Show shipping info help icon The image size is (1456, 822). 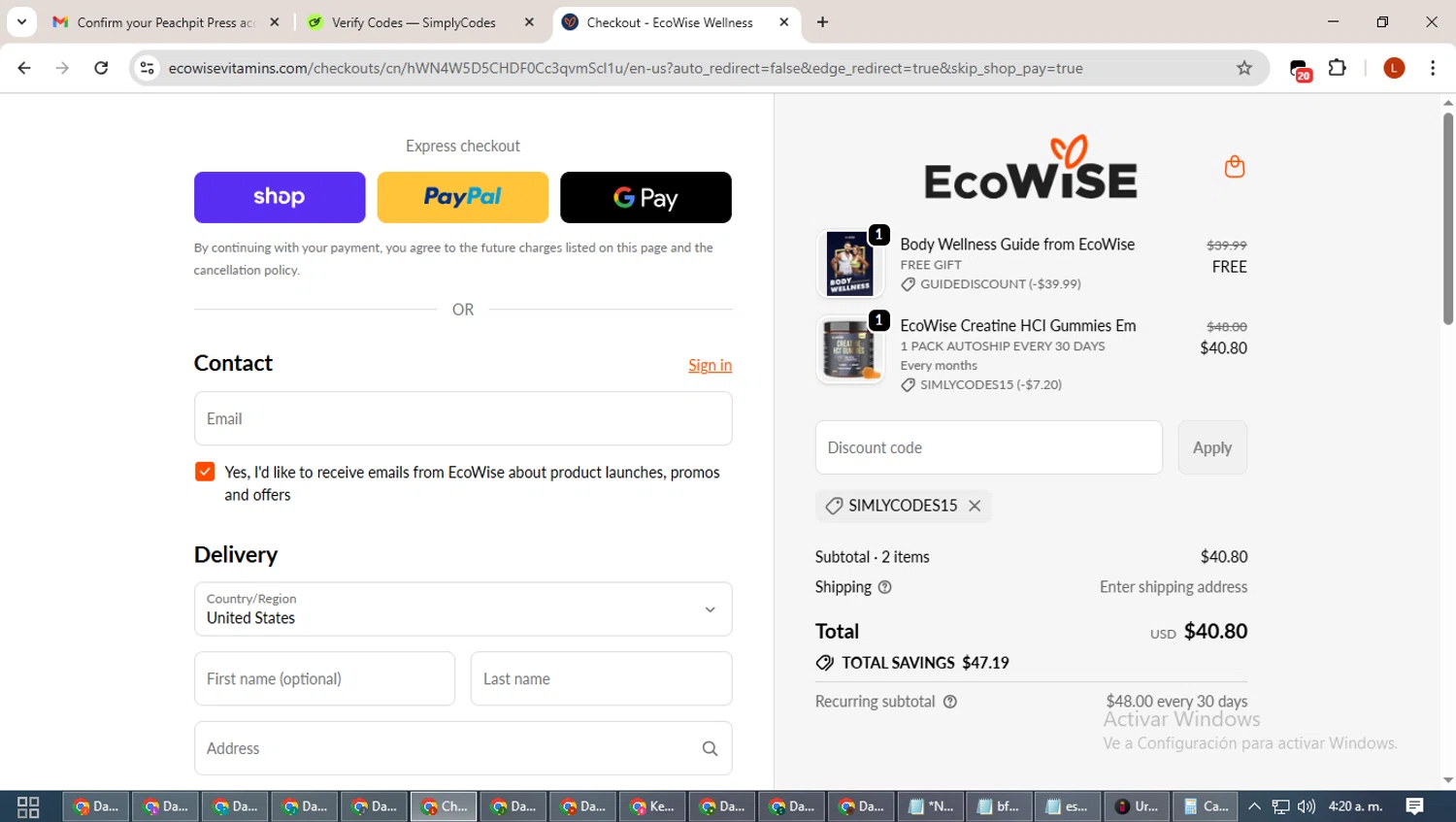point(884,587)
